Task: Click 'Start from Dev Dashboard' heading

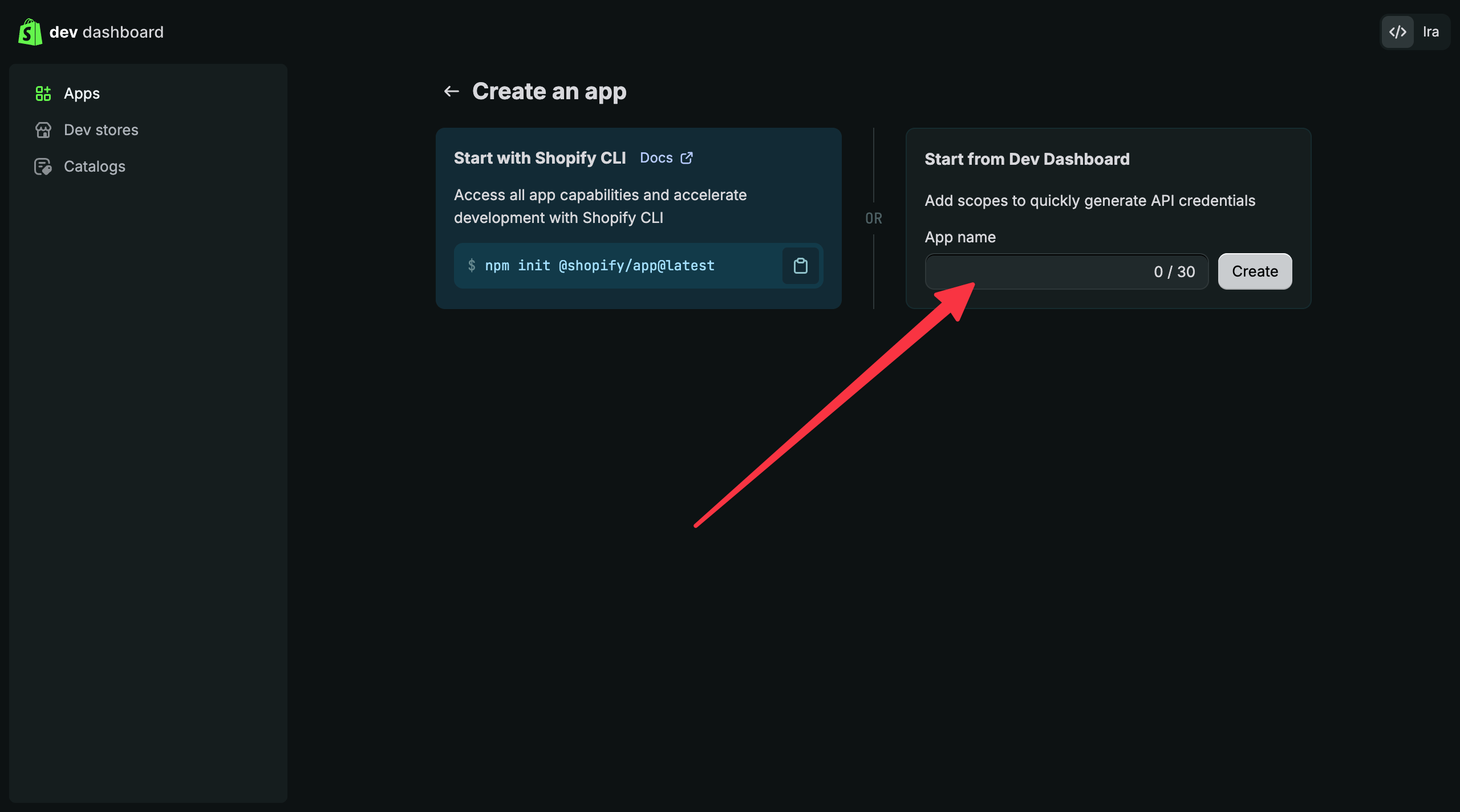Action: click(x=1027, y=159)
